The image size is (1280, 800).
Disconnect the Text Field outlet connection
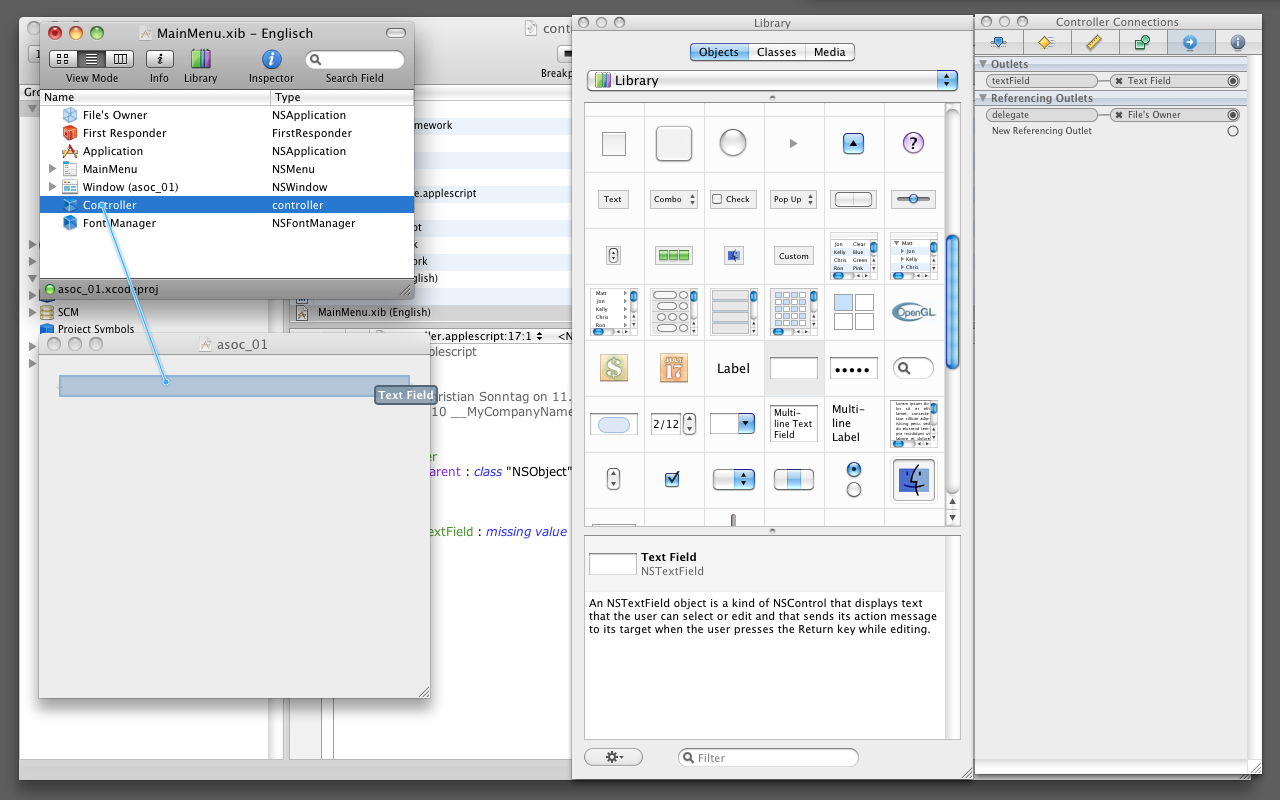click(1119, 81)
